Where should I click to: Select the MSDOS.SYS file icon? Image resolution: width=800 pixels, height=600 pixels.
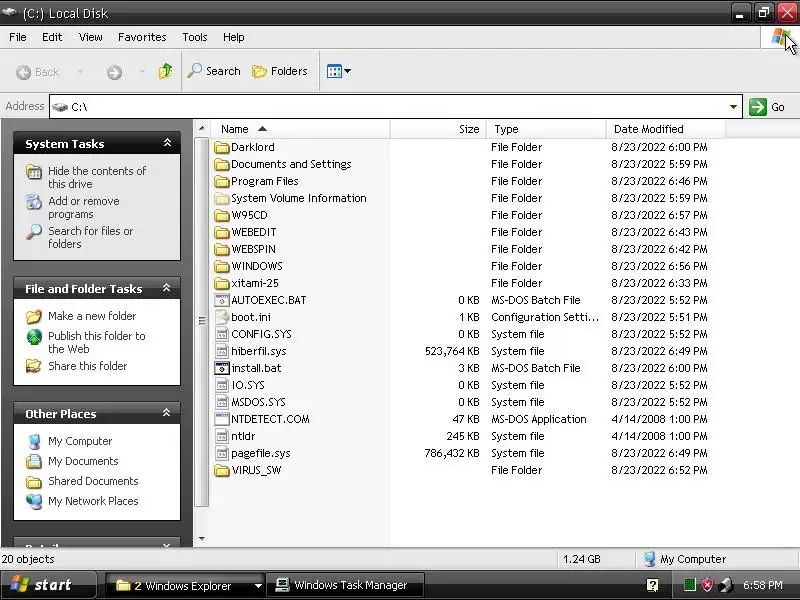pos(221,402)
